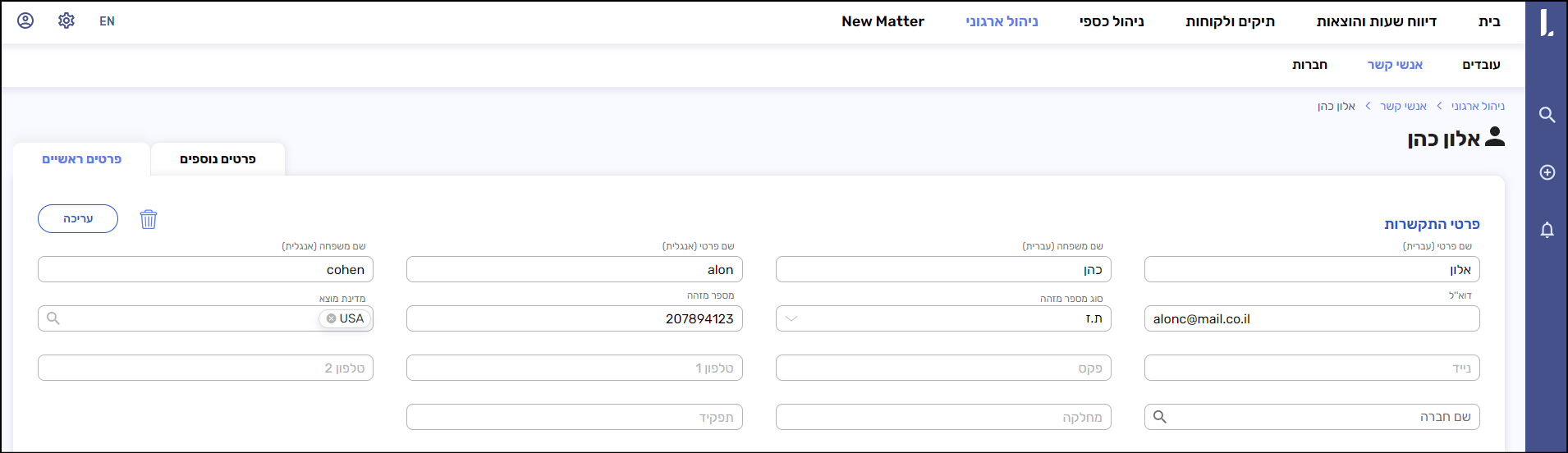Open notifications bell in sidebar
This screenshot has width=1568, height=453.
1547,230
